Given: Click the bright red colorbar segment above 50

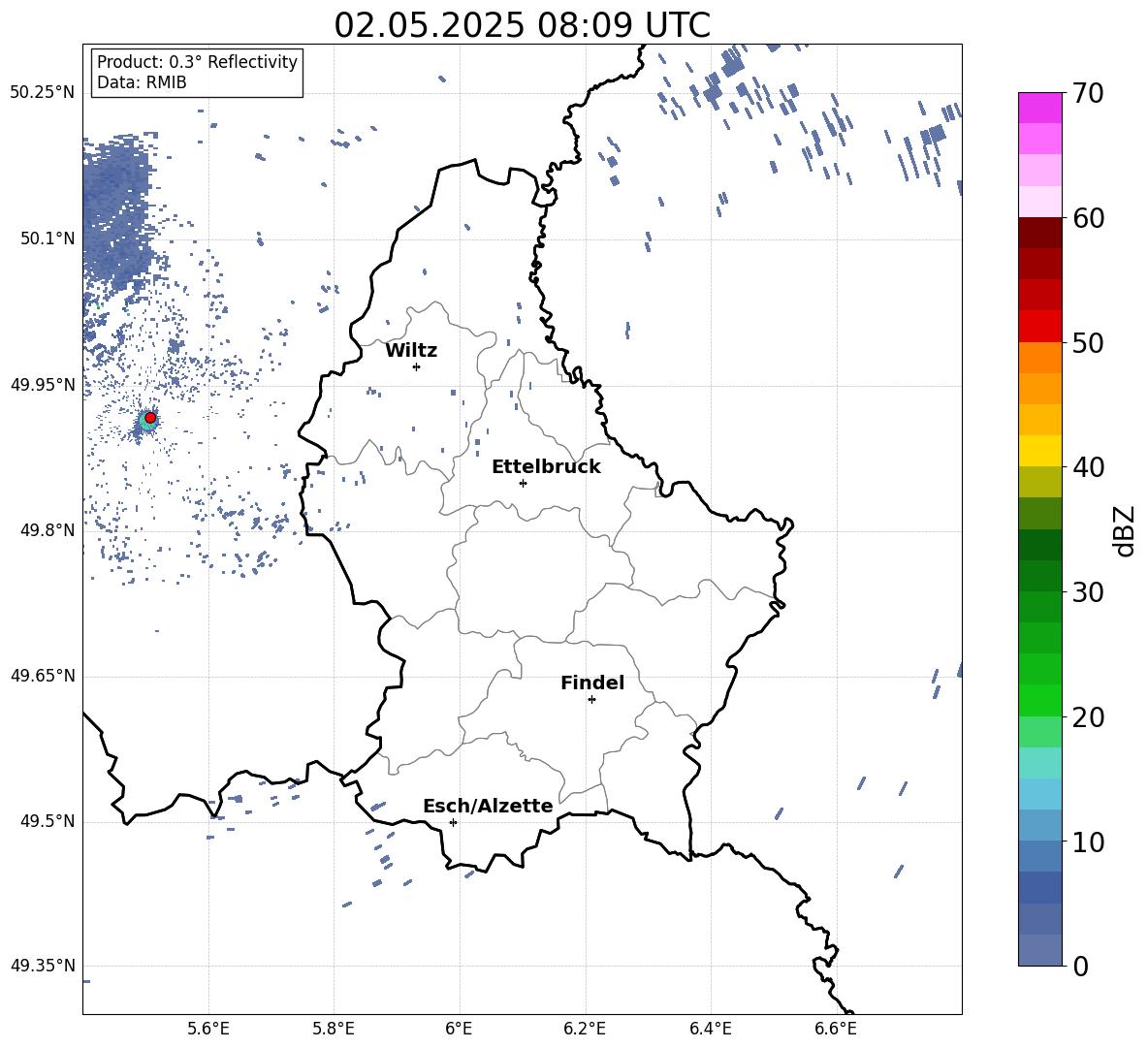Looking at the screenshot, I should [x=1040, y=327].
